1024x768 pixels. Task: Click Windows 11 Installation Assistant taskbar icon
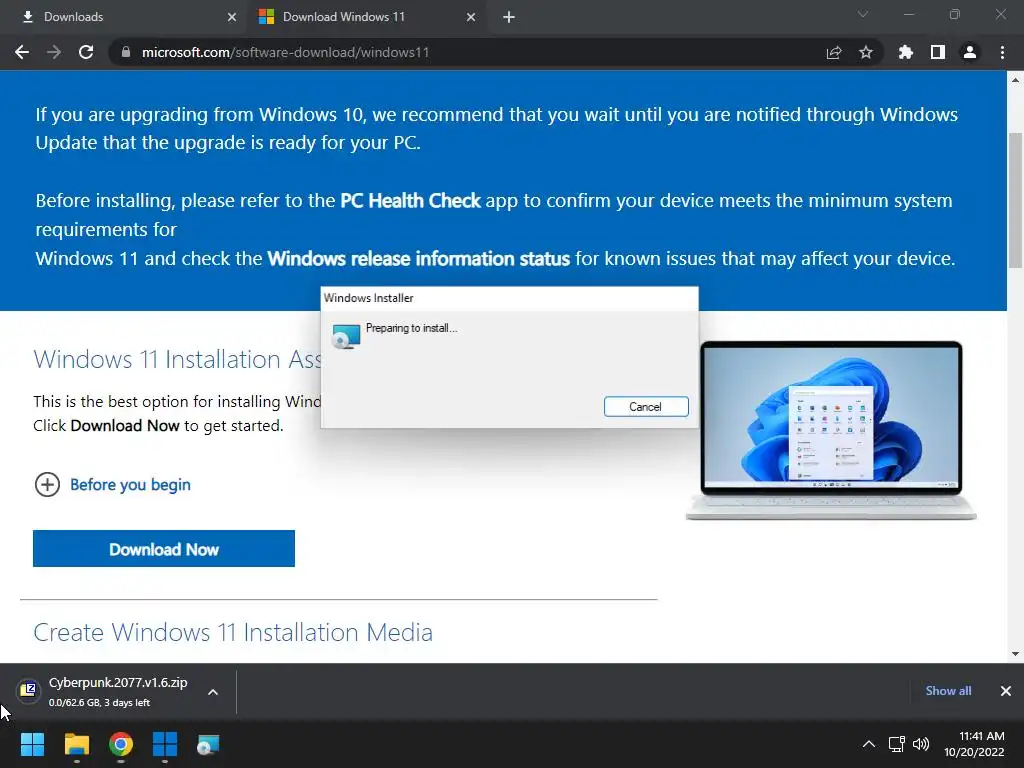[x=165, y=744]
